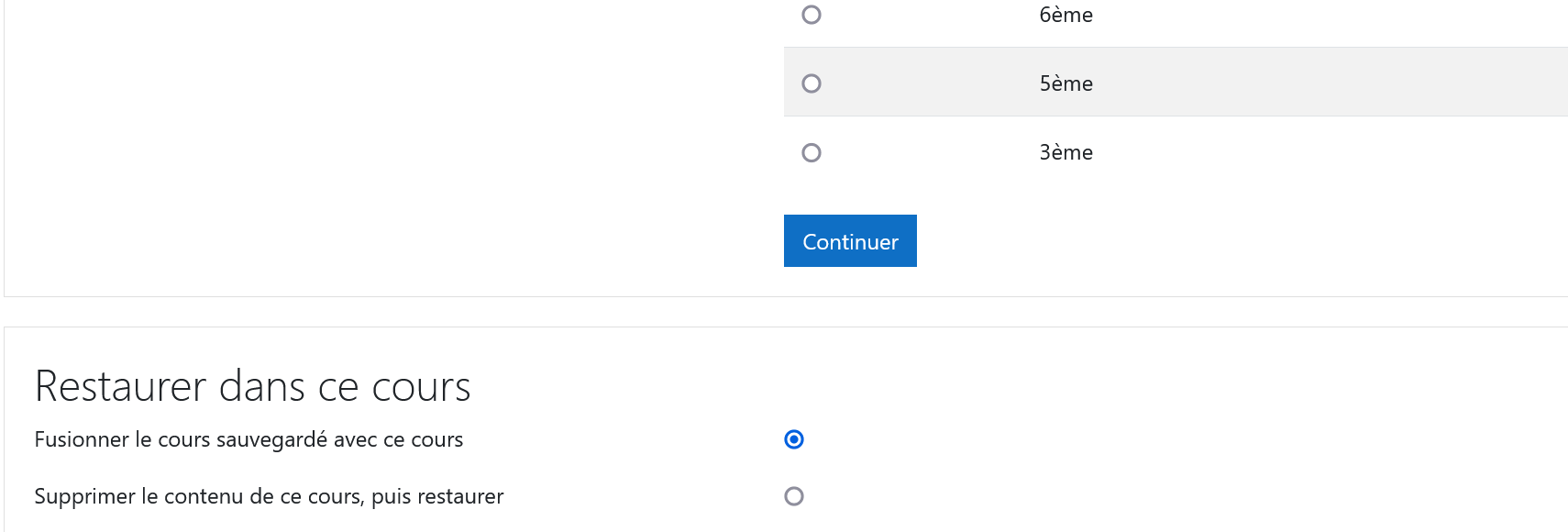
Task: Choose the 3ème category radio button
Action: click(x=812, y=152)
